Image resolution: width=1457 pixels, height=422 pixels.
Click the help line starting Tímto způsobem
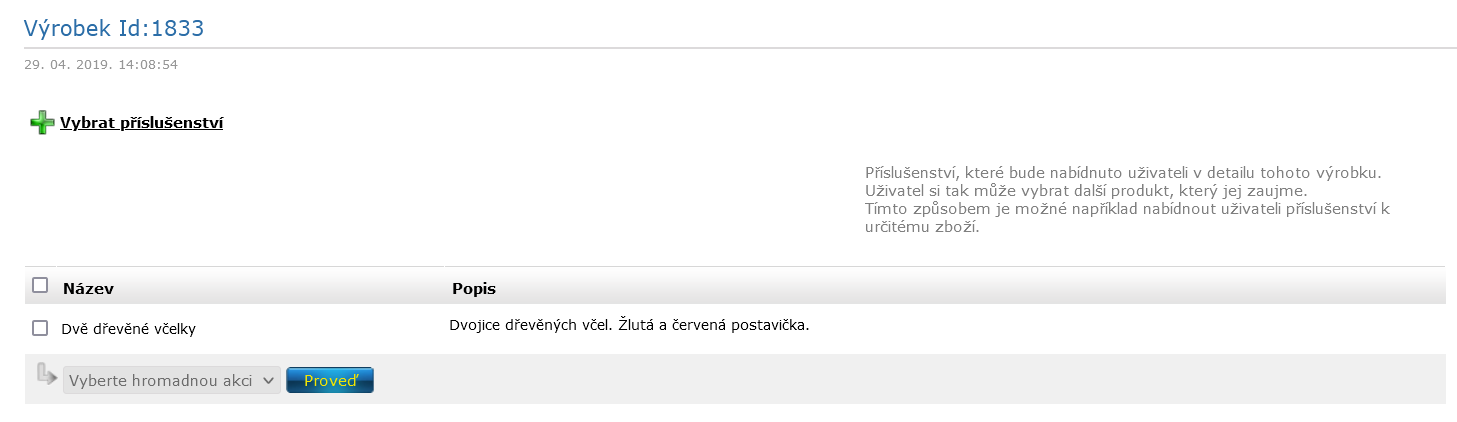[x=1127, y=209]
